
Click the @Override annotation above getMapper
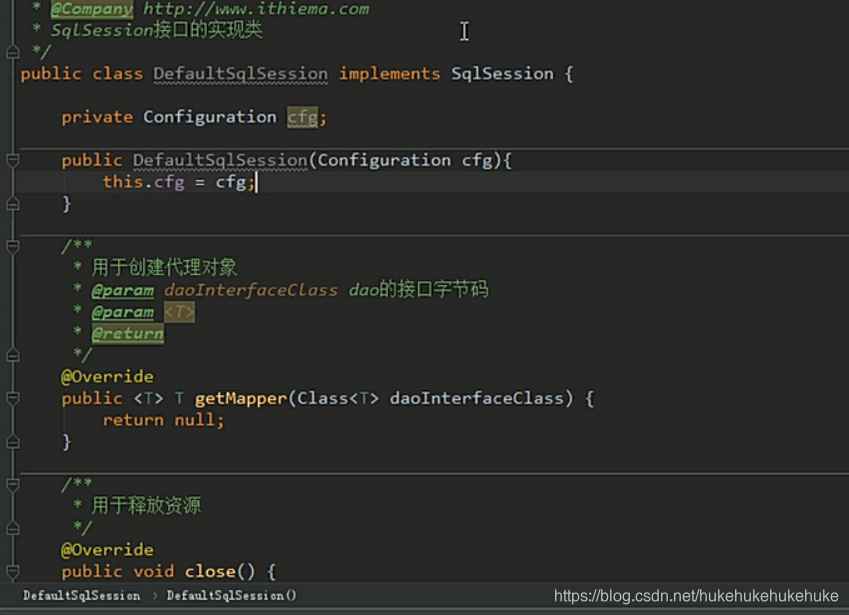click(x=107, y=377)
